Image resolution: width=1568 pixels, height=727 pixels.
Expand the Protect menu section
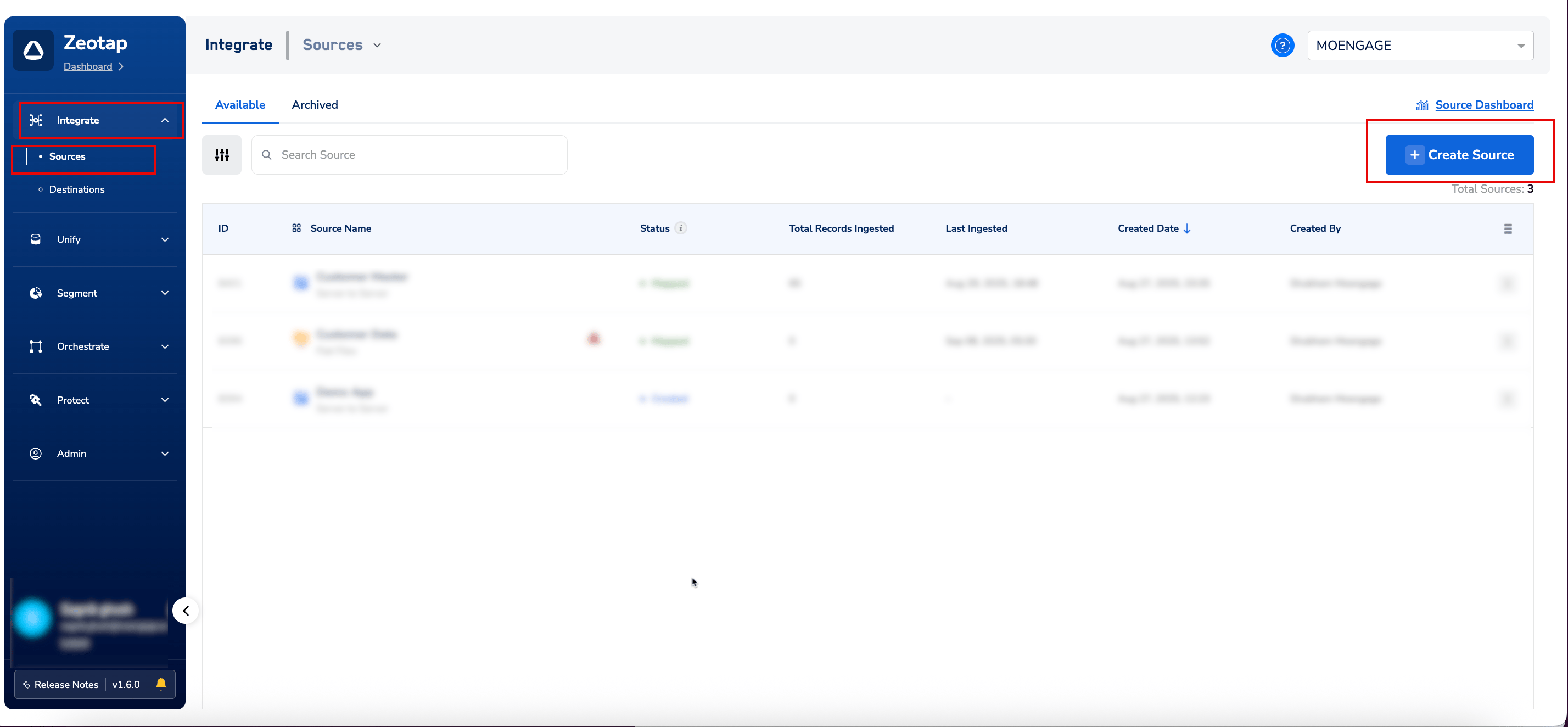coord(165,400)
